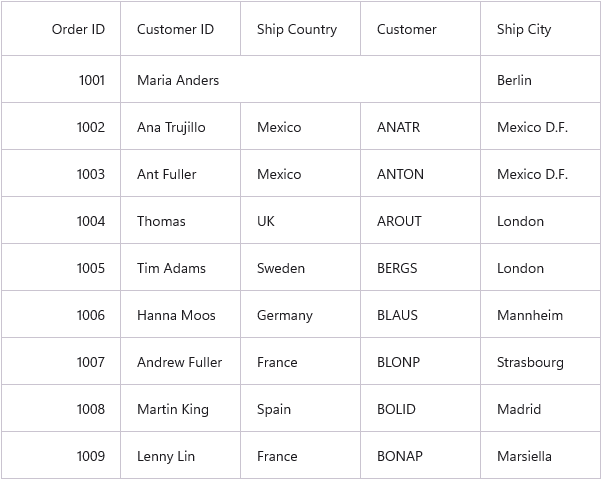
Task: Select the ANATR customer cell
Action: (x=420, y=126)
